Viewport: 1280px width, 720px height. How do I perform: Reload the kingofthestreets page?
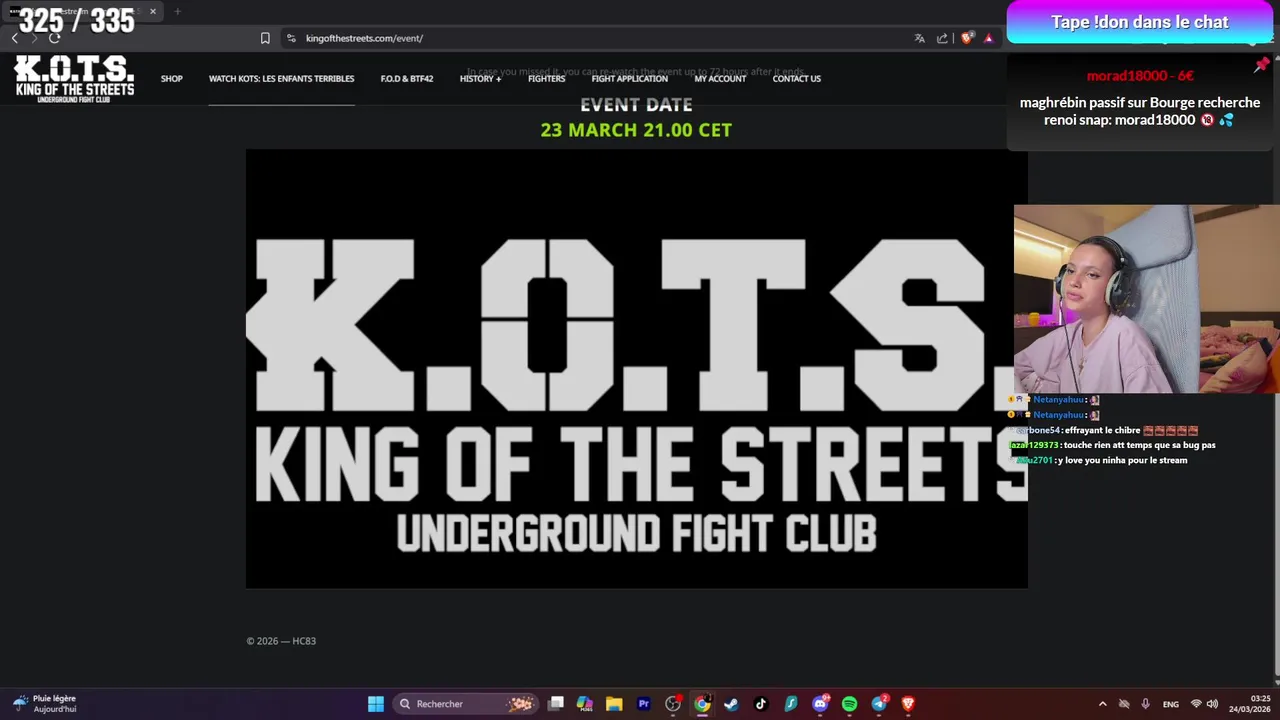click(x=54, y=38)
